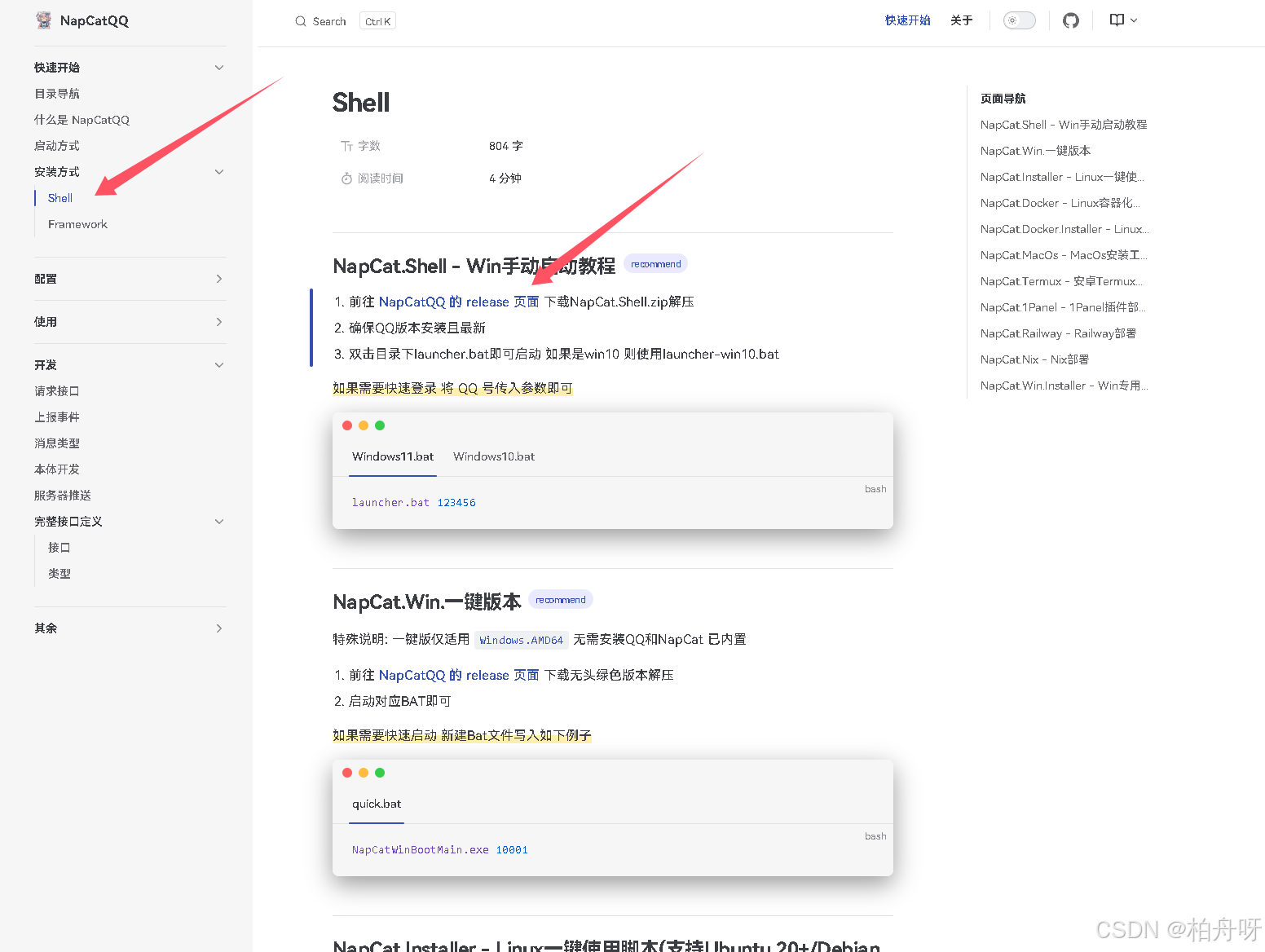The width and height of the screenshot is (1265, 952).
Task: Switch to the Windows11.bat code tab
Action: pyautogui.click(x=393, y=456)
